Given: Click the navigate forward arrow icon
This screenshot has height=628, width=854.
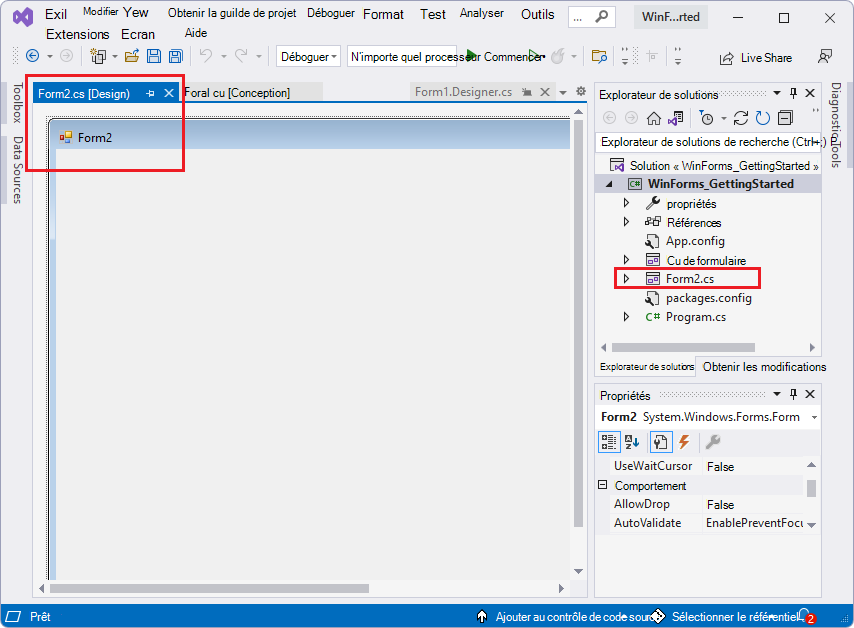Looking at the screenshot, I should (x=66, y=56).
